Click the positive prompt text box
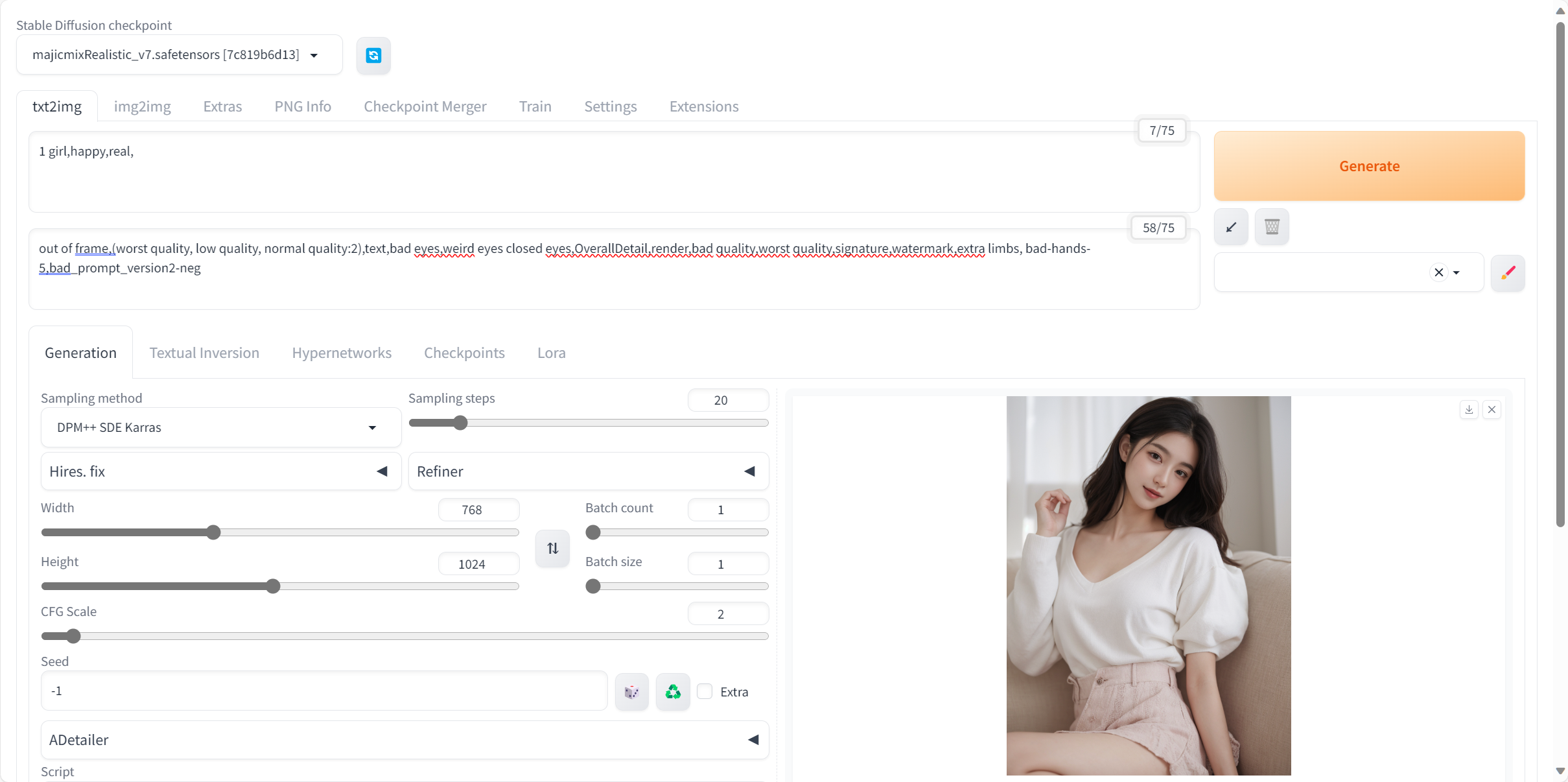1568x782 pixels. (614, 172)
